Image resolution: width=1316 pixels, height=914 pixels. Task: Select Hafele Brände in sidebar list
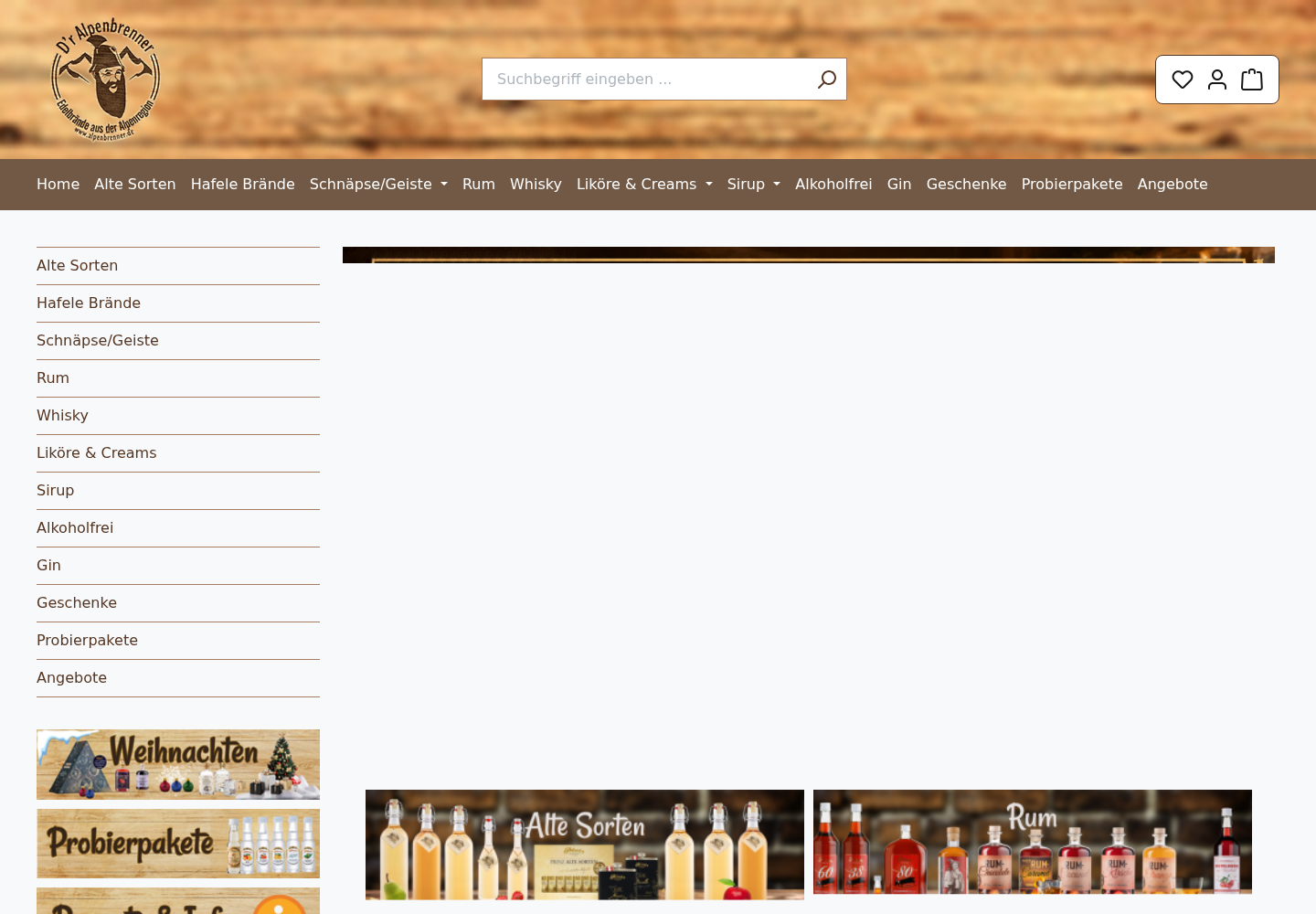[x=178, y=303]
